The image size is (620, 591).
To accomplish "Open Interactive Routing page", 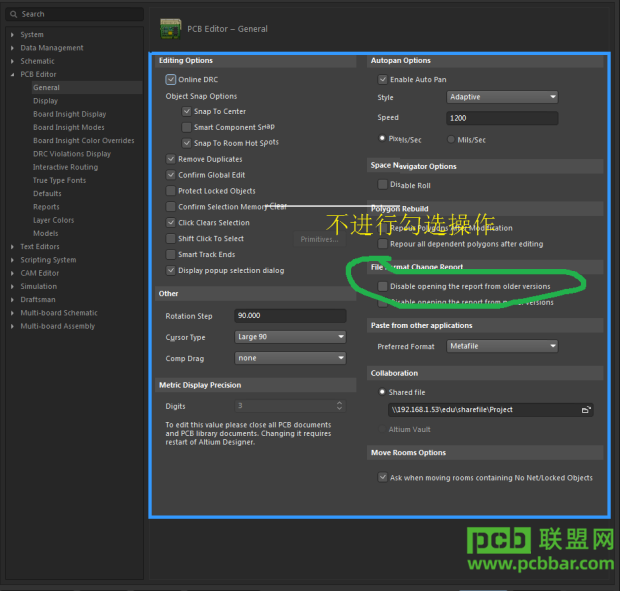I will tap(66, 167).
